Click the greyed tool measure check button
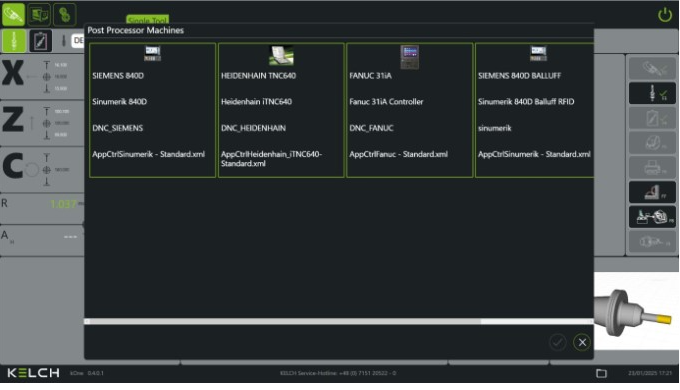This screenshot has height=390, width=680. click(x=652, y=68)
